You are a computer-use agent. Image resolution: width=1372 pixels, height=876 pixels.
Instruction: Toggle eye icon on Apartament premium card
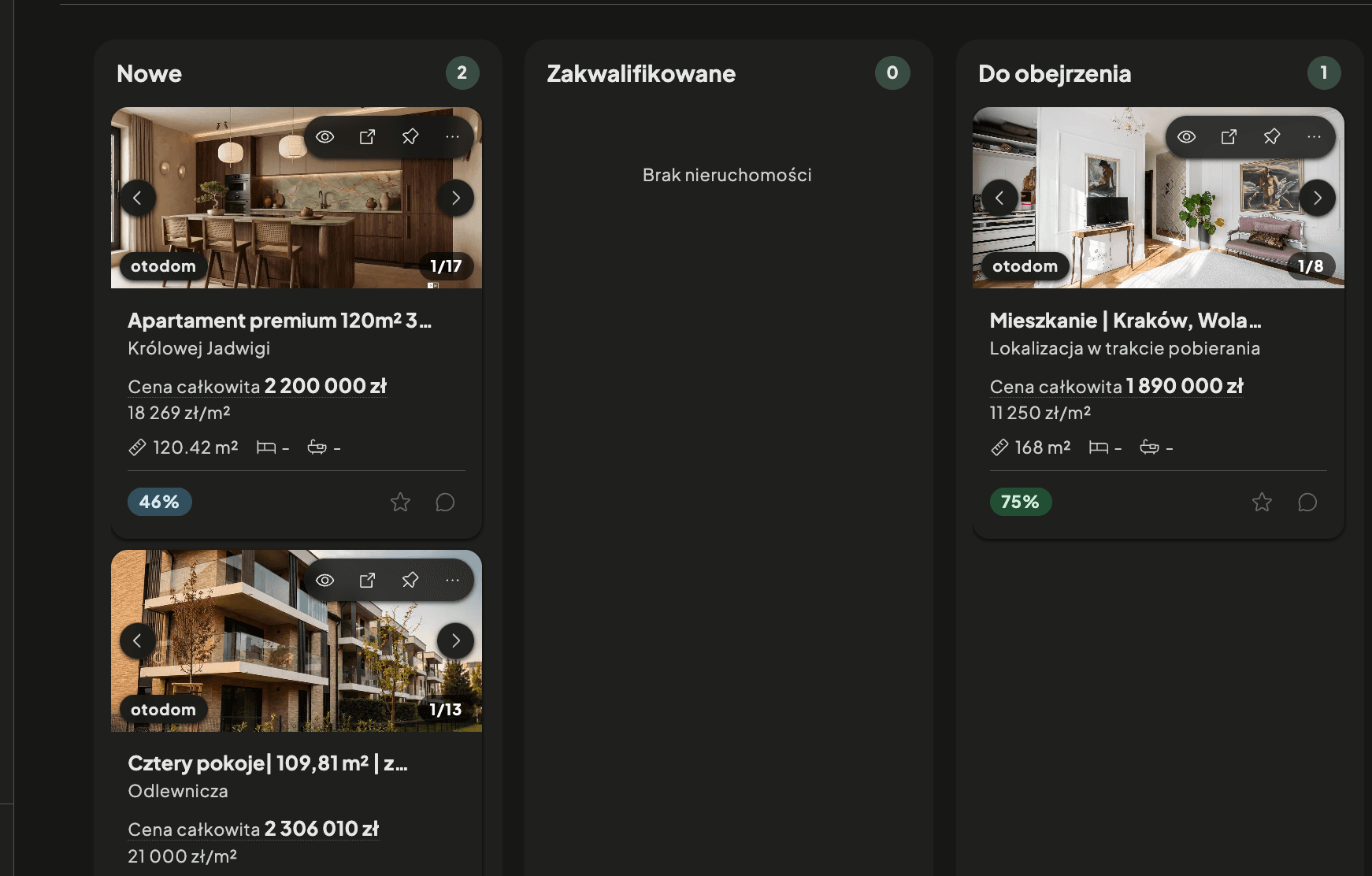pos(325,137)
